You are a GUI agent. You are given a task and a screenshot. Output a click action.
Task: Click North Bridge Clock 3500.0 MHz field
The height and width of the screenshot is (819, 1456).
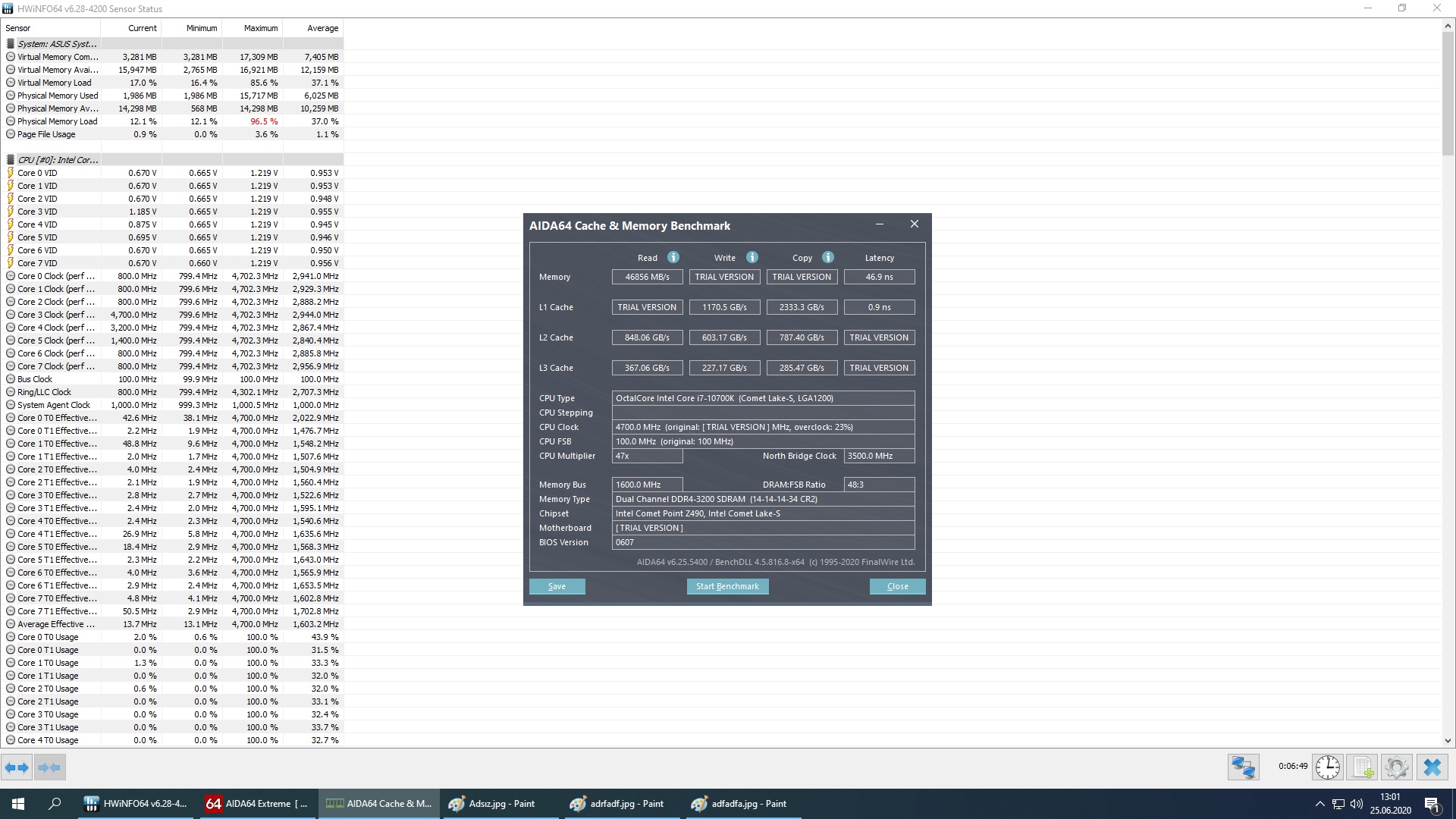coord(879,456)
